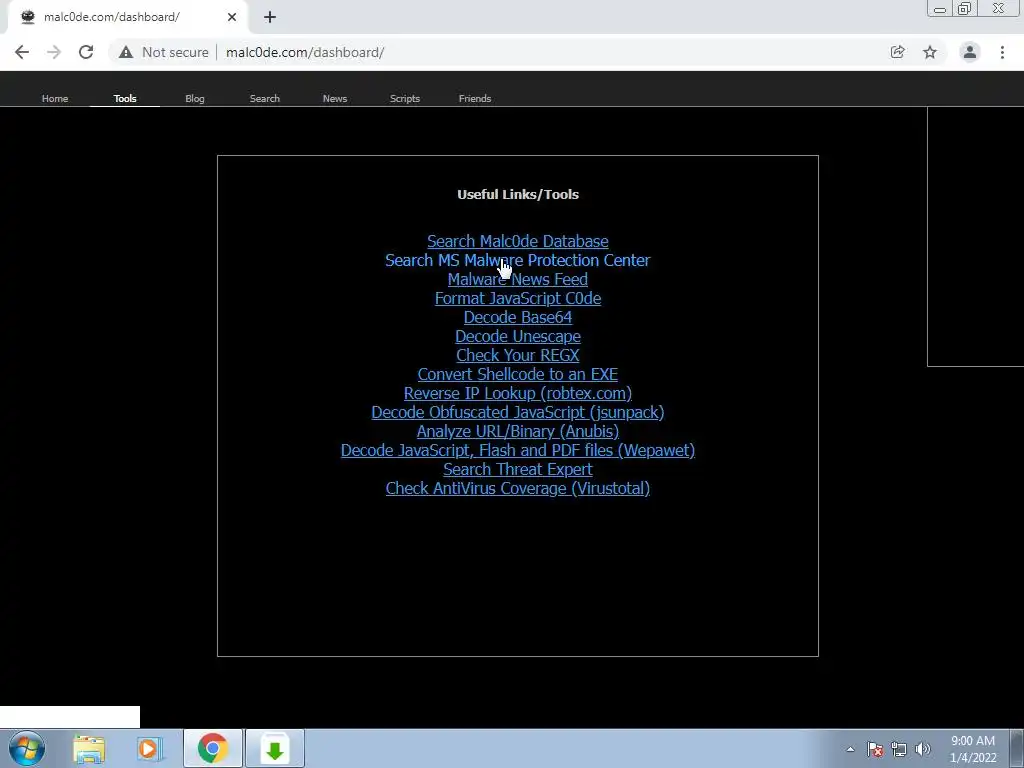This screenshot has height=768, width=1024.
Task: Open Format JavaScript C0de link
Action: (518, 298)
